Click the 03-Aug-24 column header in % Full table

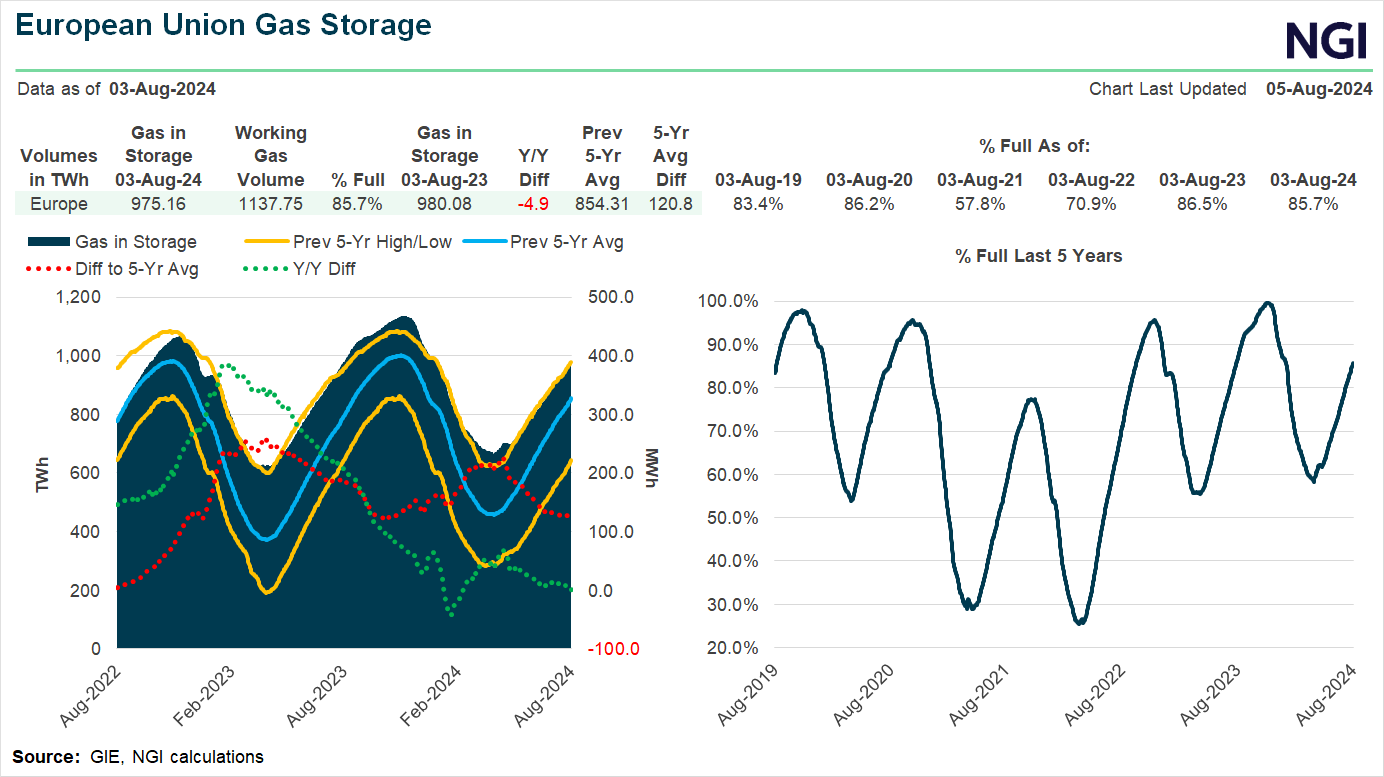[x=1313, y=180]
